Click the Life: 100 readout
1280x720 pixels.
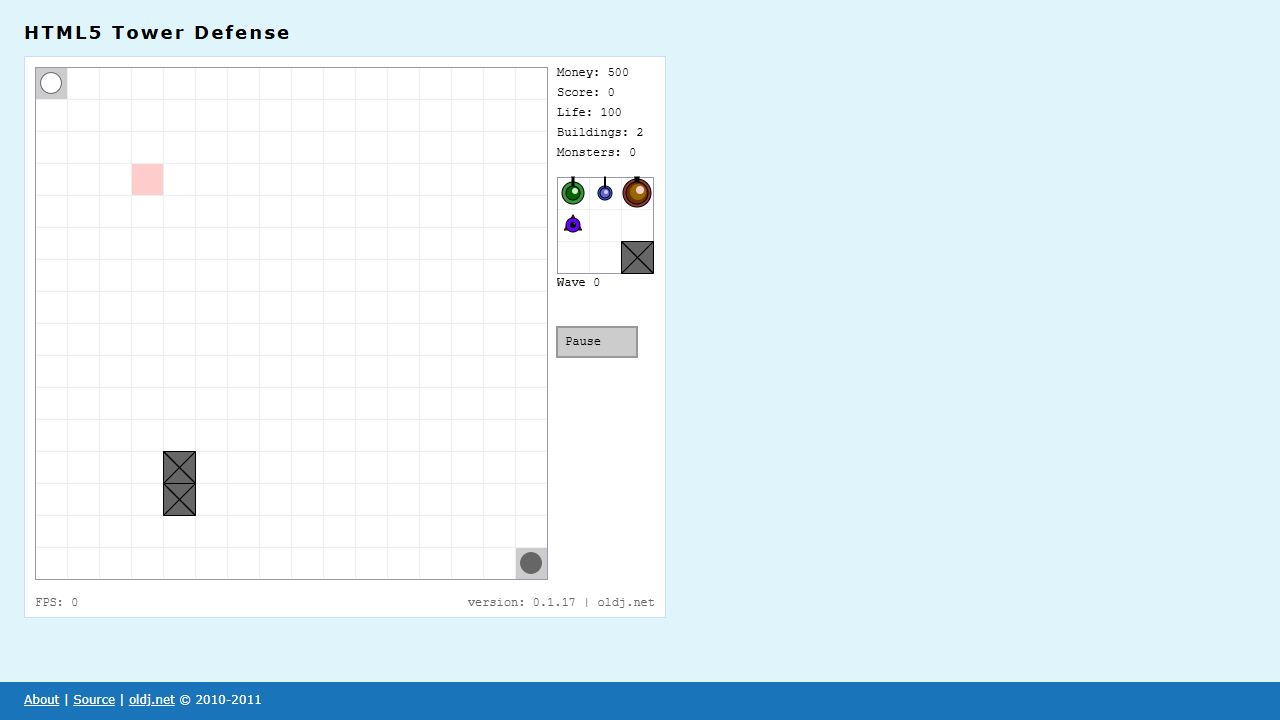click(x=589, y=112)
